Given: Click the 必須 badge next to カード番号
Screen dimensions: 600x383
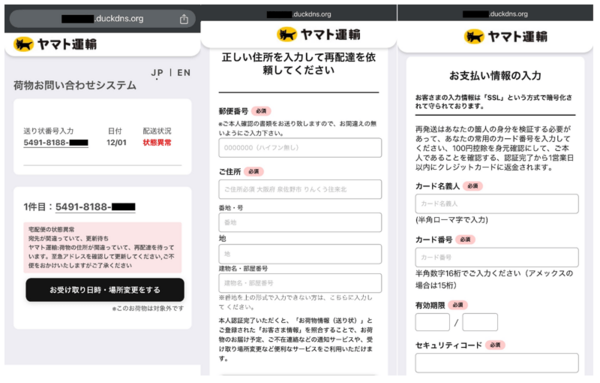Looking at the screenshot, I should click(465, 240).
